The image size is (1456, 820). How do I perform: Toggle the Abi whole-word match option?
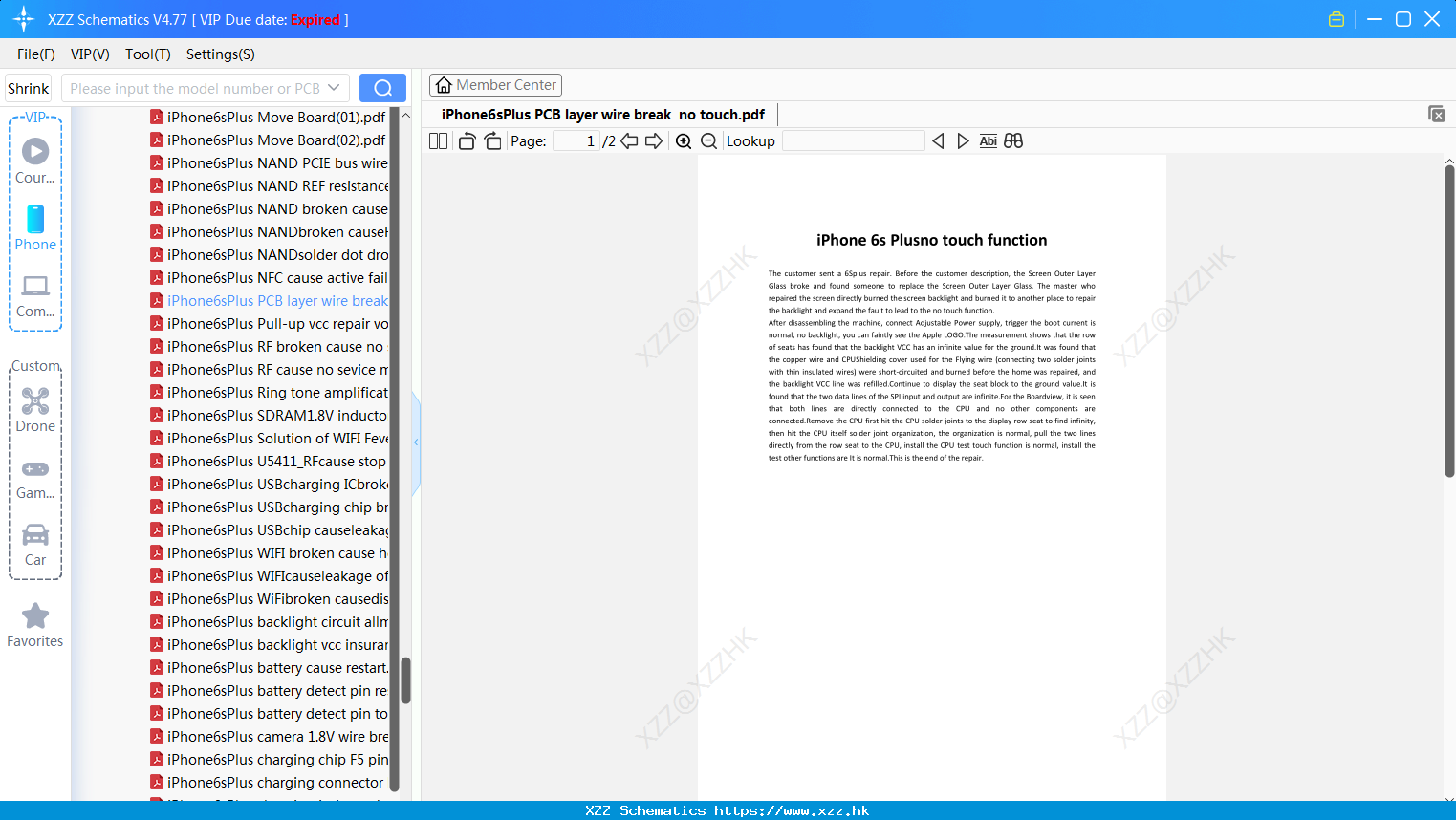pyautogui.click(x=989, y=141)
